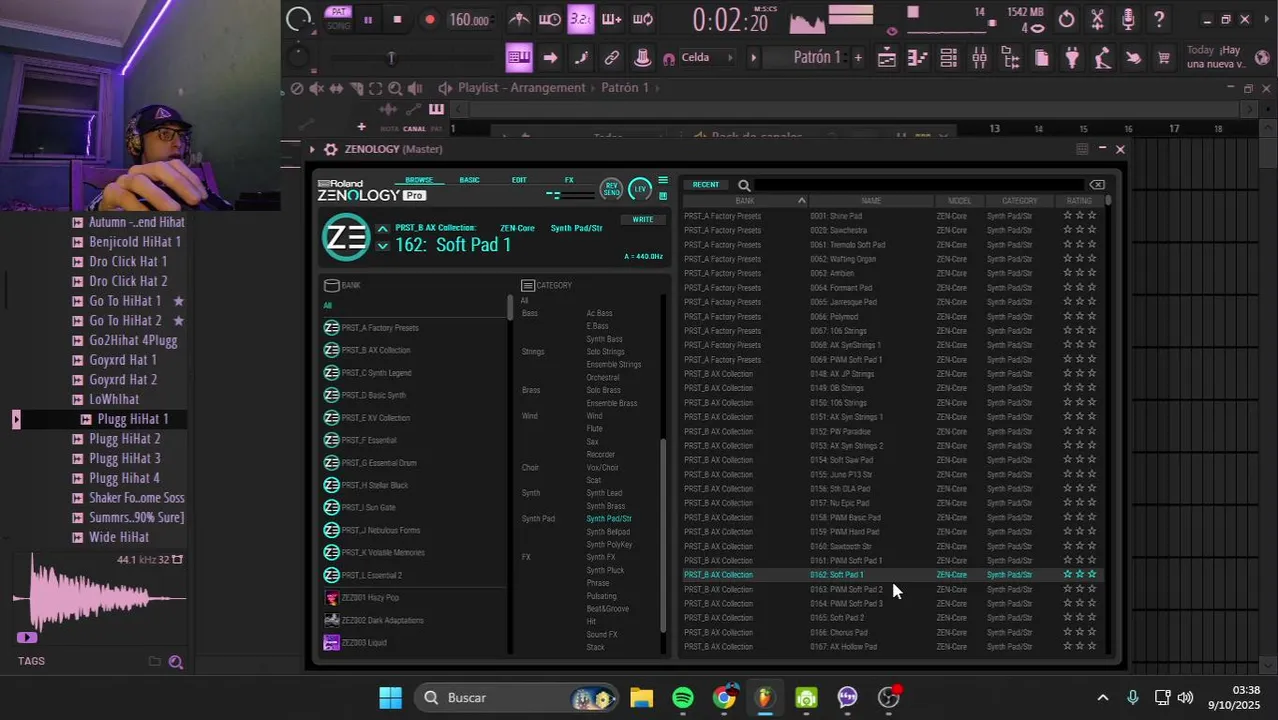Toggle PAT pattern mode button
This screenshot has width=1278, height=720.
tap(338, 12)
